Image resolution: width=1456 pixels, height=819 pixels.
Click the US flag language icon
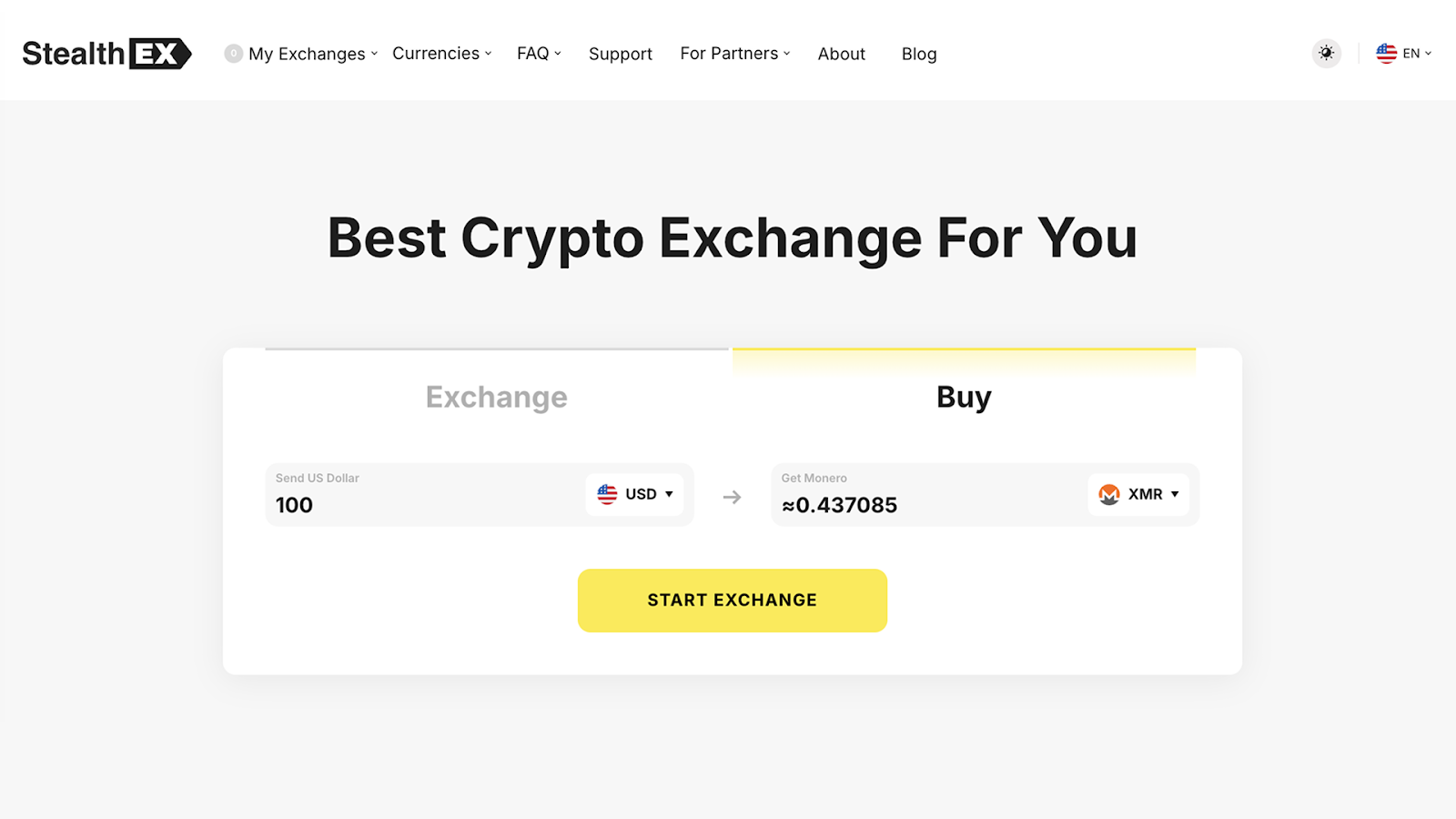point(1386,54)
